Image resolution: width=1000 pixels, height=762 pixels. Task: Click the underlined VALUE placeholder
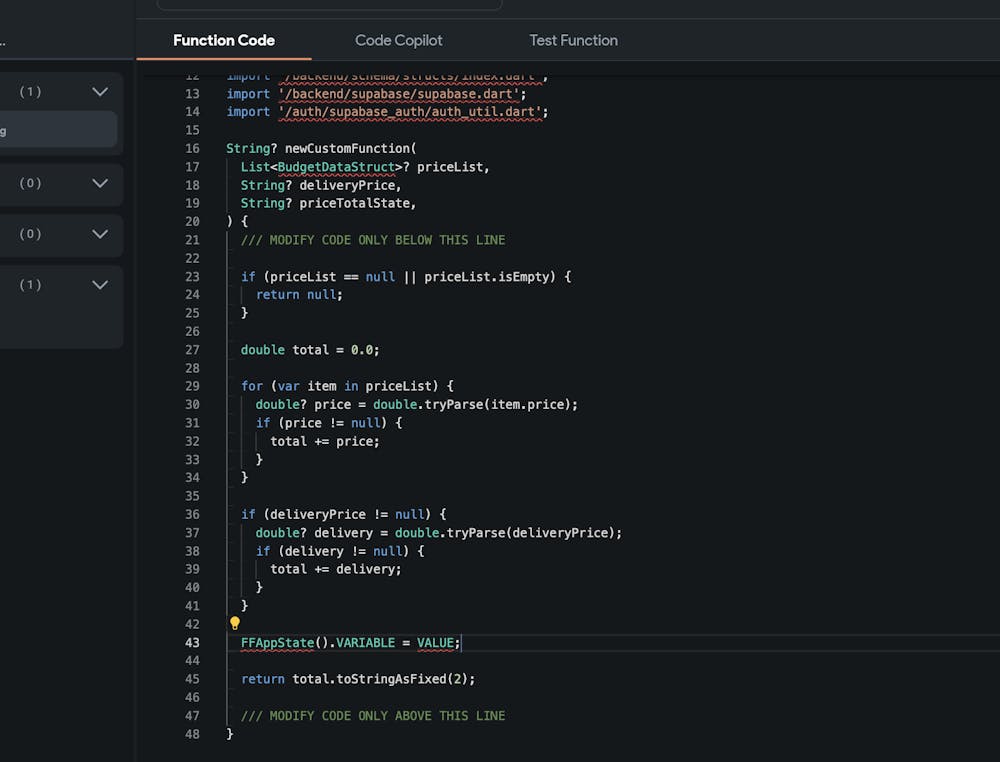click(x=436, y=642)
